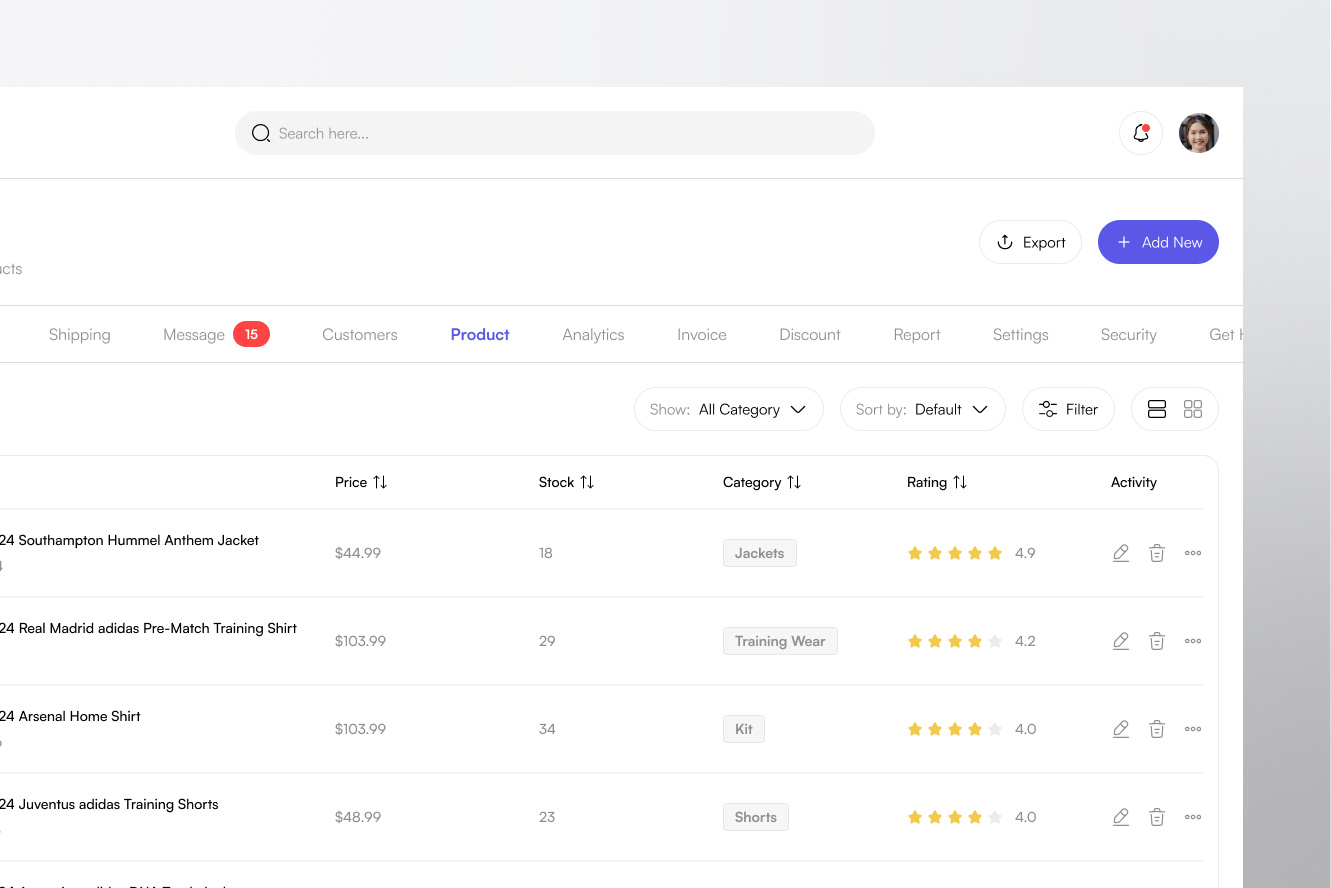Screen dimensions: 1331x888
Task: Open more options for Juventus Shorts row
Action: pyautogui.click(x=1193, y=817)
